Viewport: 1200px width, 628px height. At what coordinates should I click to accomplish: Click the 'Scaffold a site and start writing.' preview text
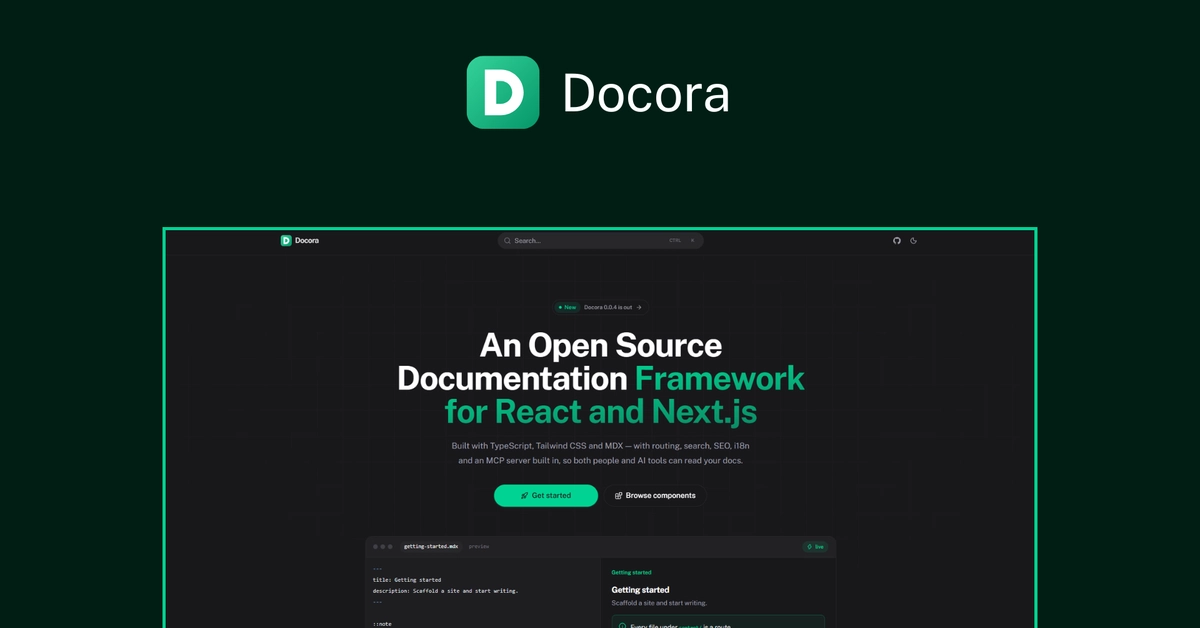pyautogui.click(x=659, y=603)
